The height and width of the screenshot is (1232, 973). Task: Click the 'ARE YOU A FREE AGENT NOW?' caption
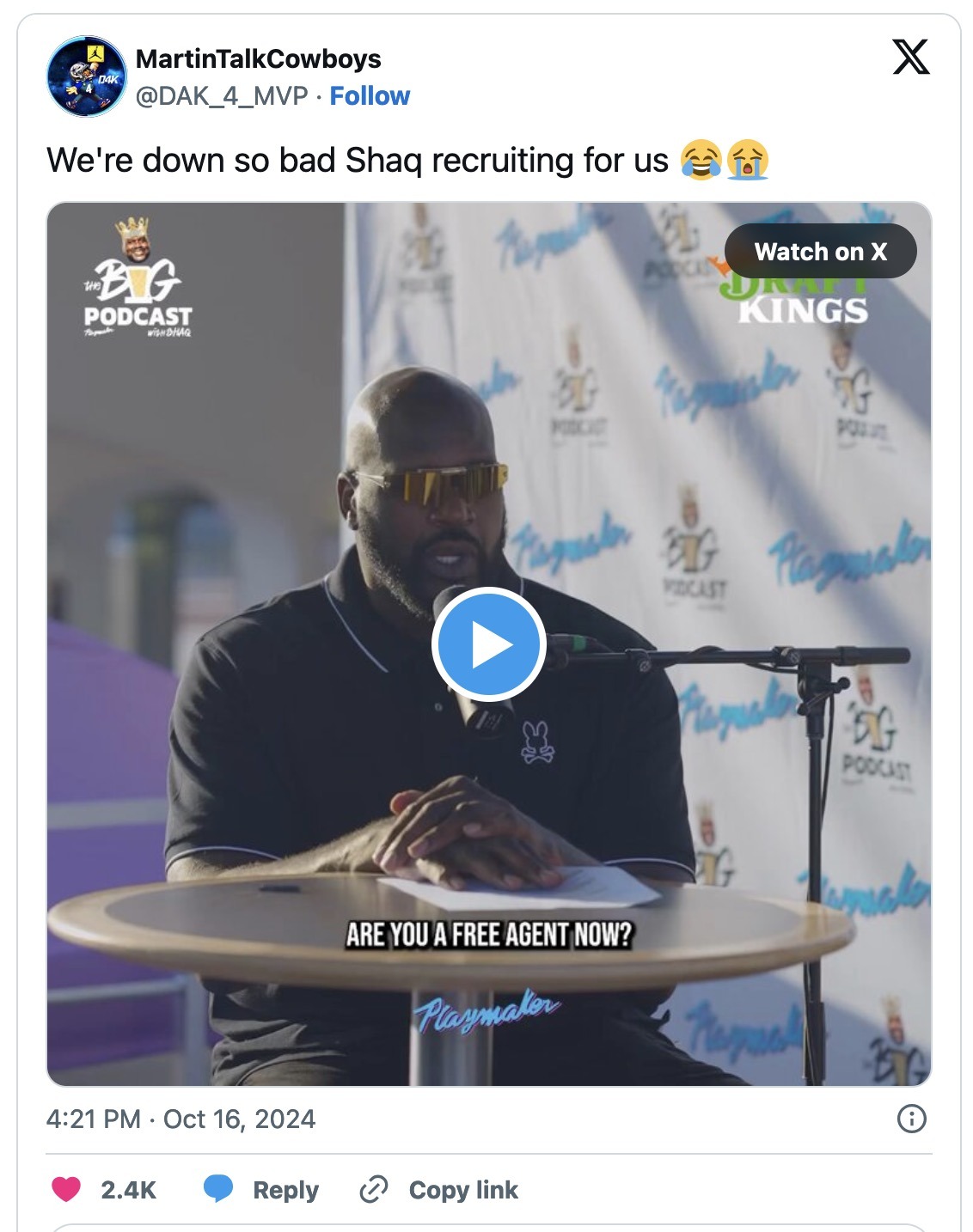pyautogui.click(x=489, y=934)
